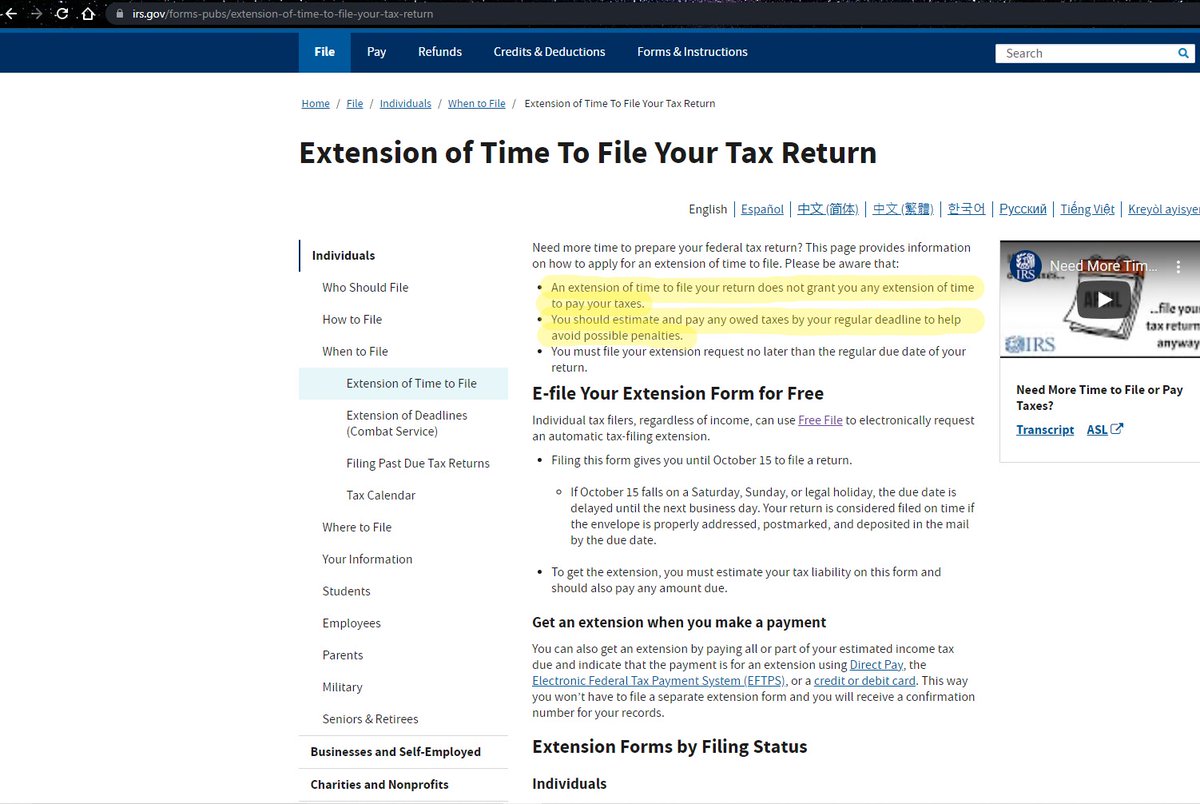Image resolution: width=1200 pixels, height=804 pixels.
Task: Open the browser home icon
Action: coord(88,14)
